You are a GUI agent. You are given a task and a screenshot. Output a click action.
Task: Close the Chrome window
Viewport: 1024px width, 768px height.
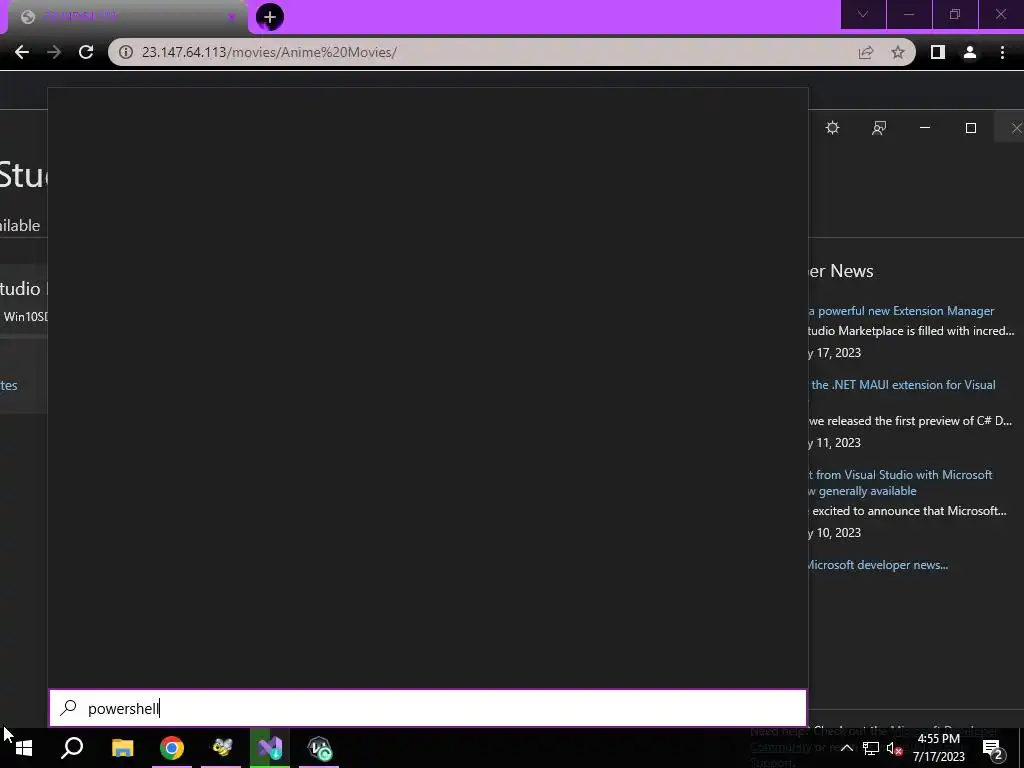(x=1000, y=14)
